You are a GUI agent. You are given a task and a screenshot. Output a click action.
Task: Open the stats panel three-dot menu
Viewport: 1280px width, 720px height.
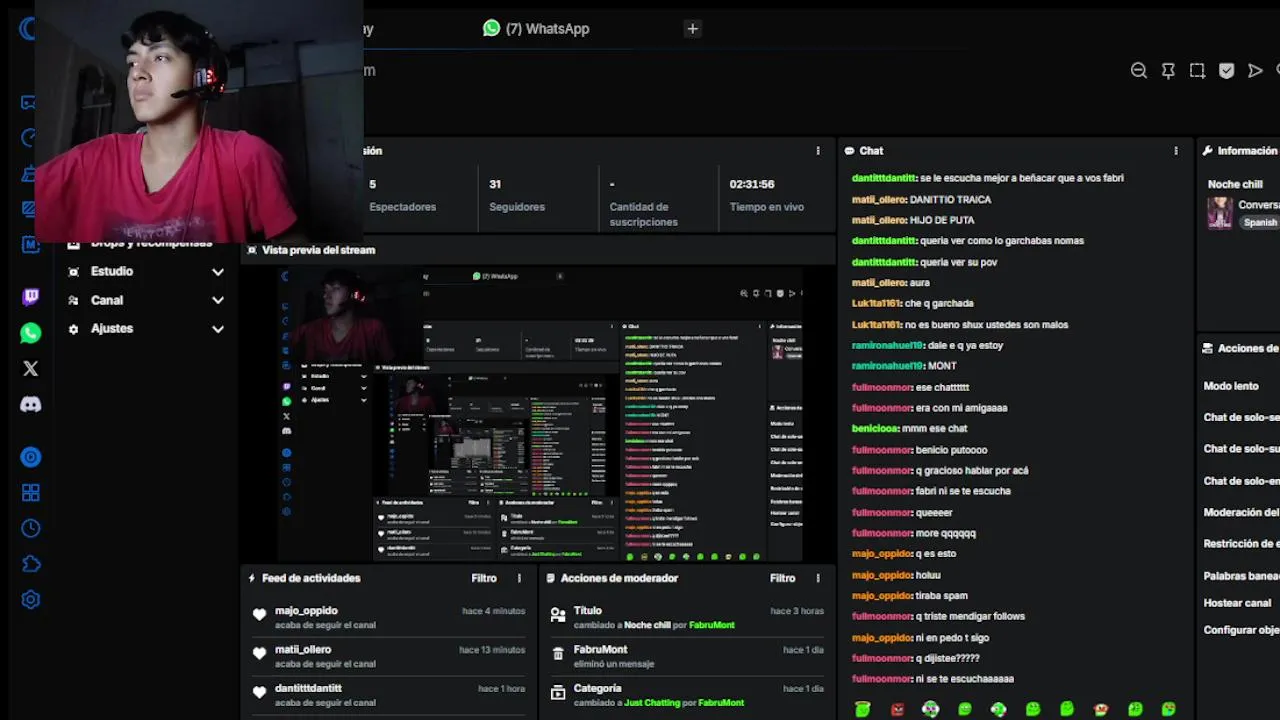coord(818,151)
